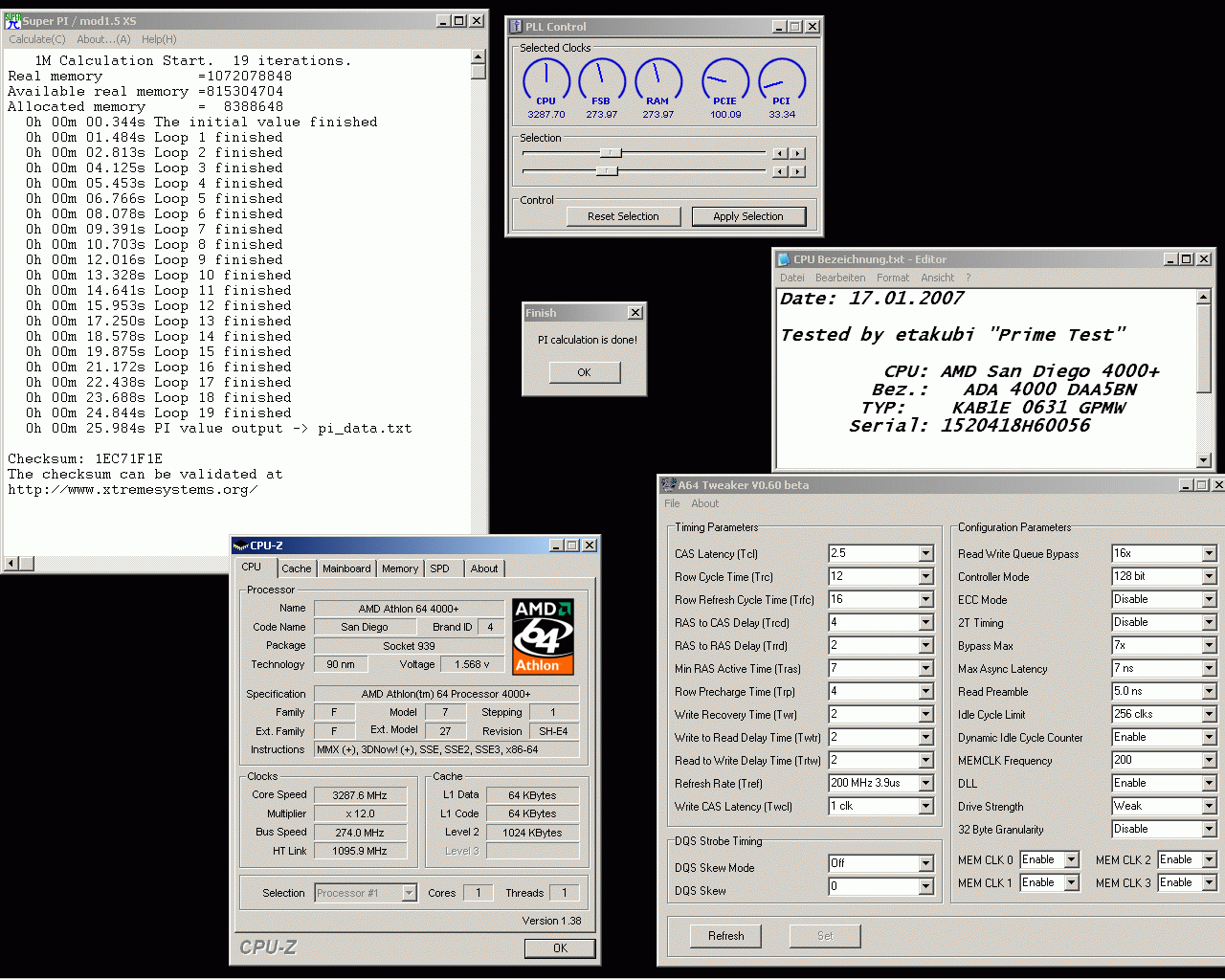Open CPU-Z Processor selection dropdown
This screenshot has width=1225, height=980.
click(x=409, y=893)
